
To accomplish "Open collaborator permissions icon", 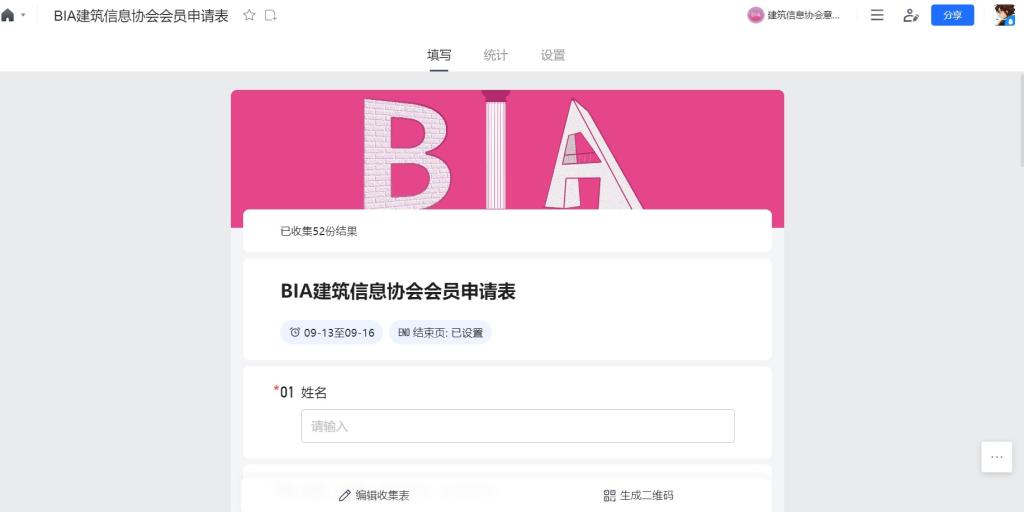I will click(x=911, y=15).
